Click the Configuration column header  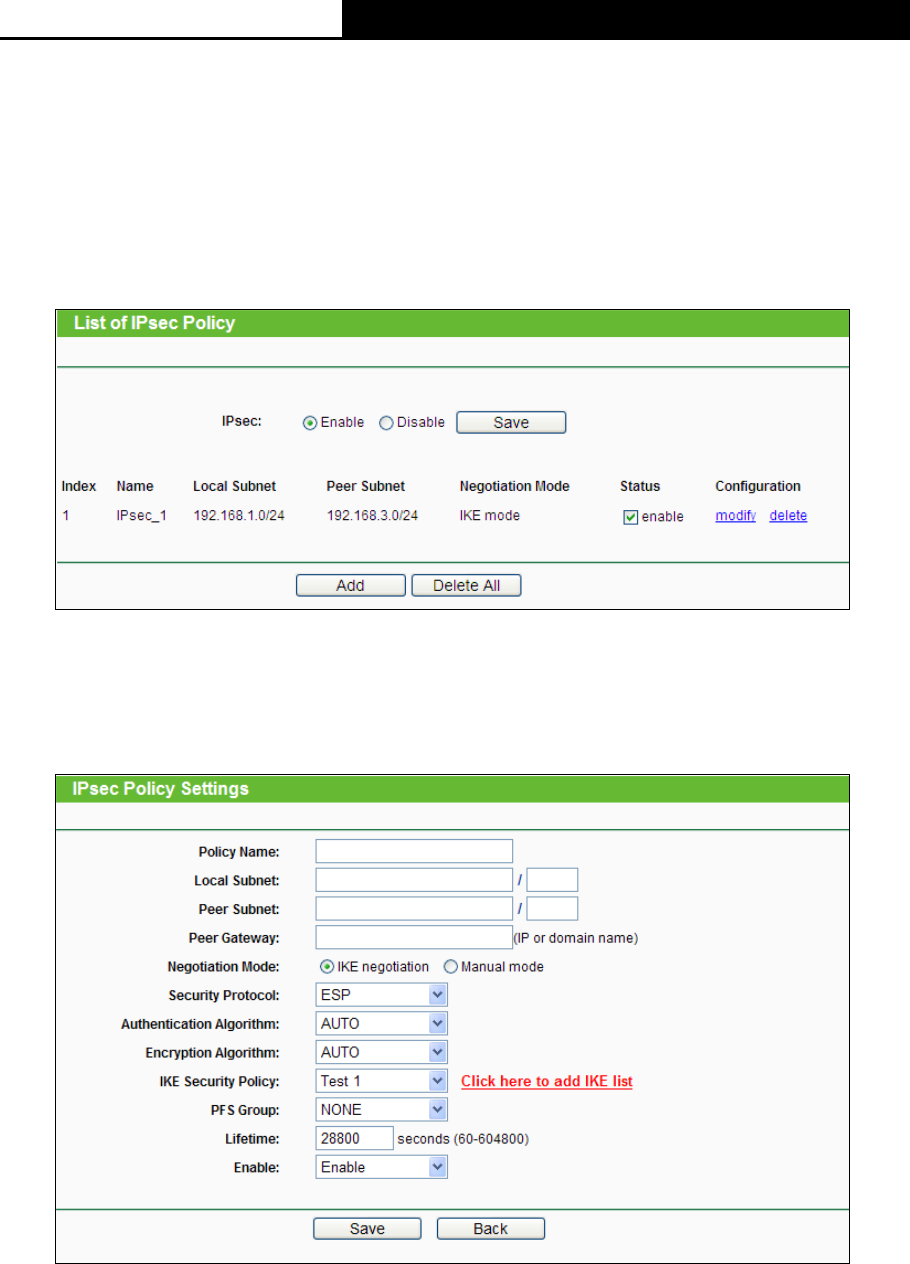[758, 486]
